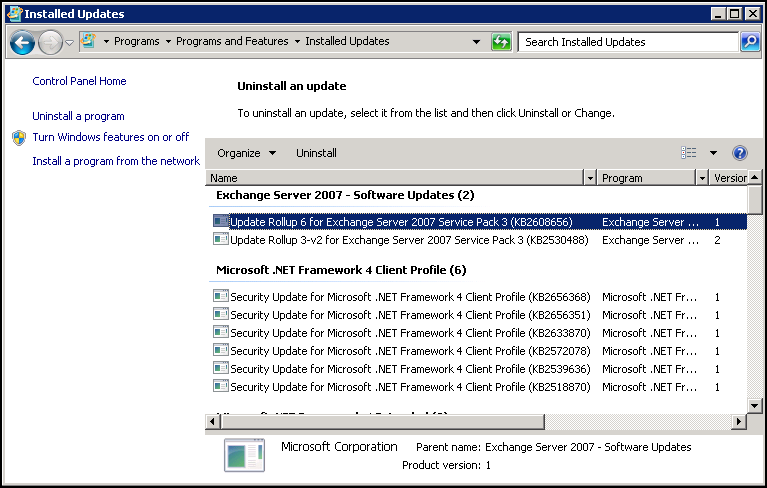The image size is (767, 488).
Task: Click the Forward navigation arrow button
Action: 50,42
